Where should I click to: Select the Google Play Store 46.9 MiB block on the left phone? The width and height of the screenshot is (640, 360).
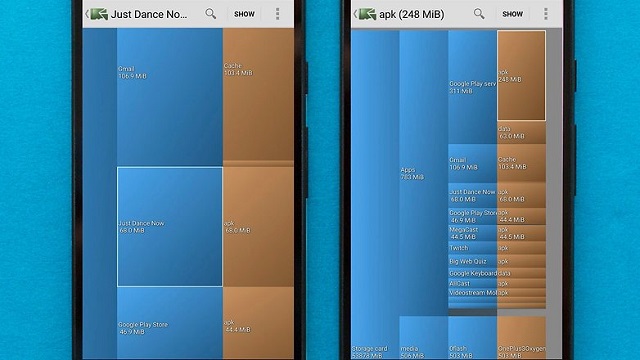click(x=170, y=323)
